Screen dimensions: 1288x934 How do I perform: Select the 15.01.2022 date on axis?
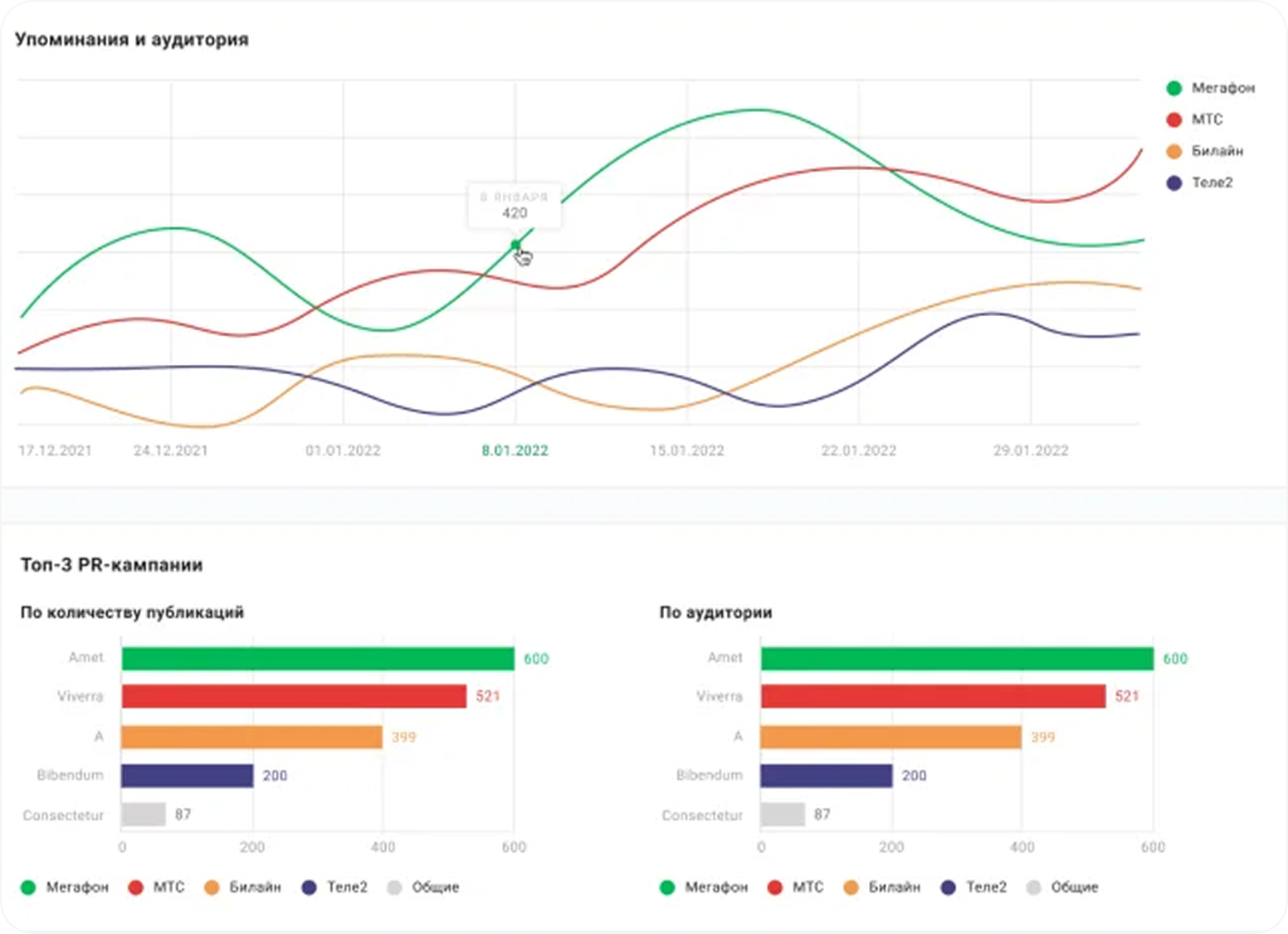point(686,450)
